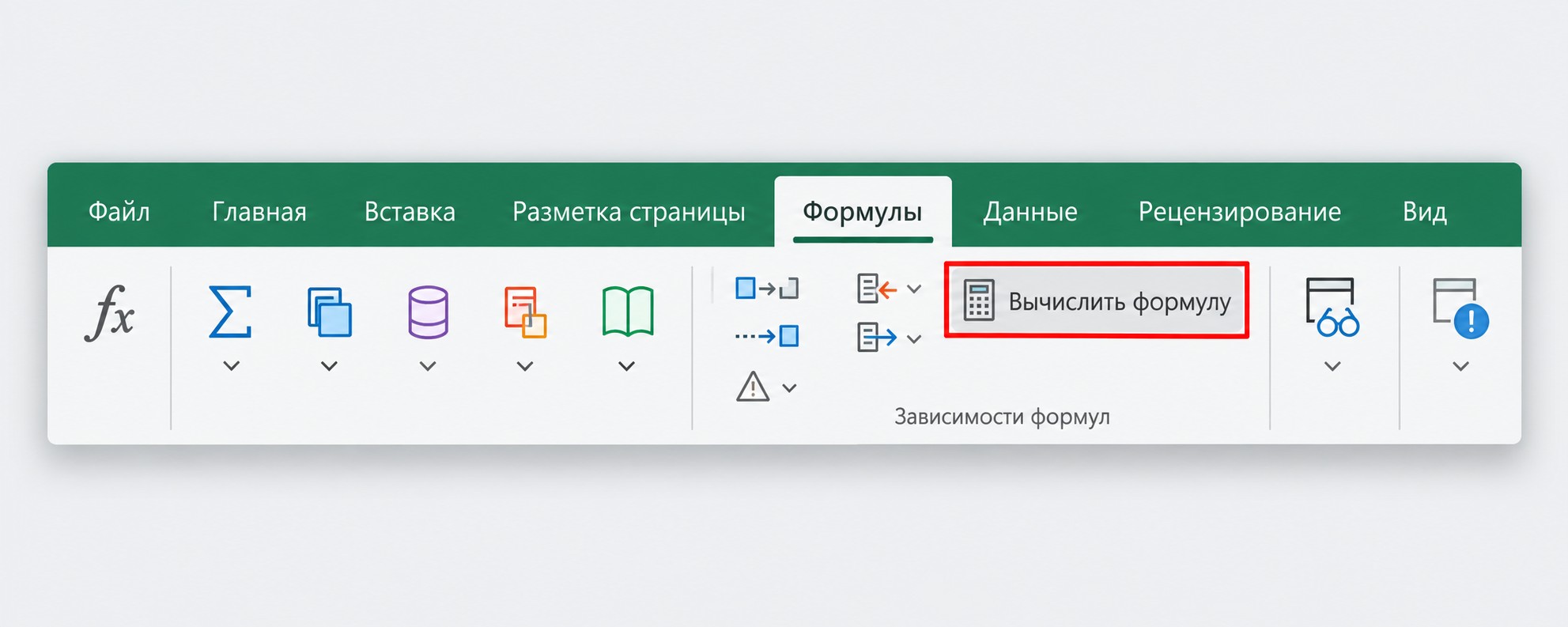Viewport: 1568px width, 627px height.
Task: Open the Файл tab
Action: point(119,212)
